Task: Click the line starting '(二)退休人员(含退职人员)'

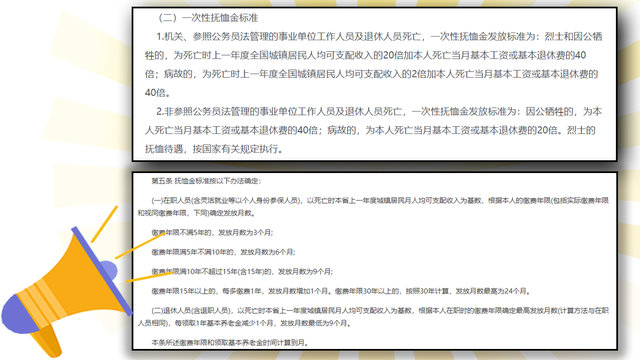Action: point(380,311)
